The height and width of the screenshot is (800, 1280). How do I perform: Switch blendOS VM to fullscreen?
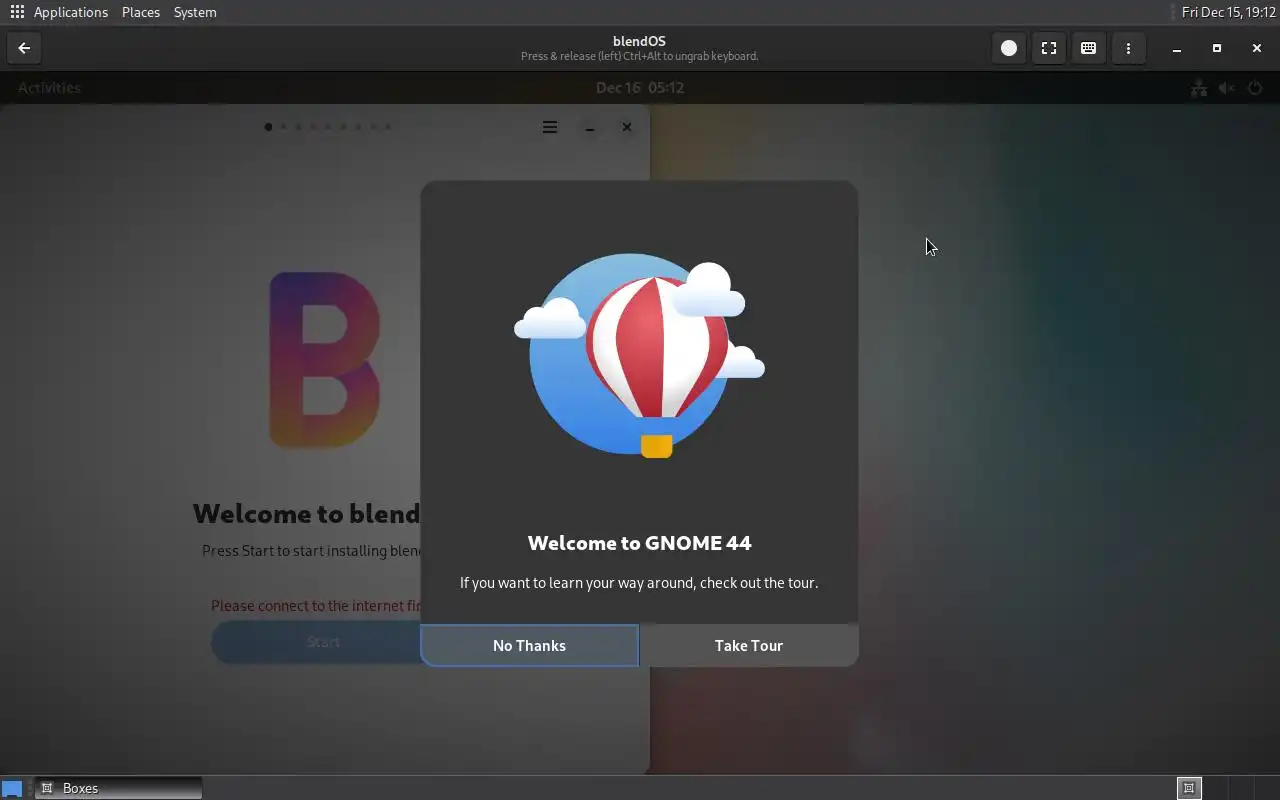pos(1049,48)
